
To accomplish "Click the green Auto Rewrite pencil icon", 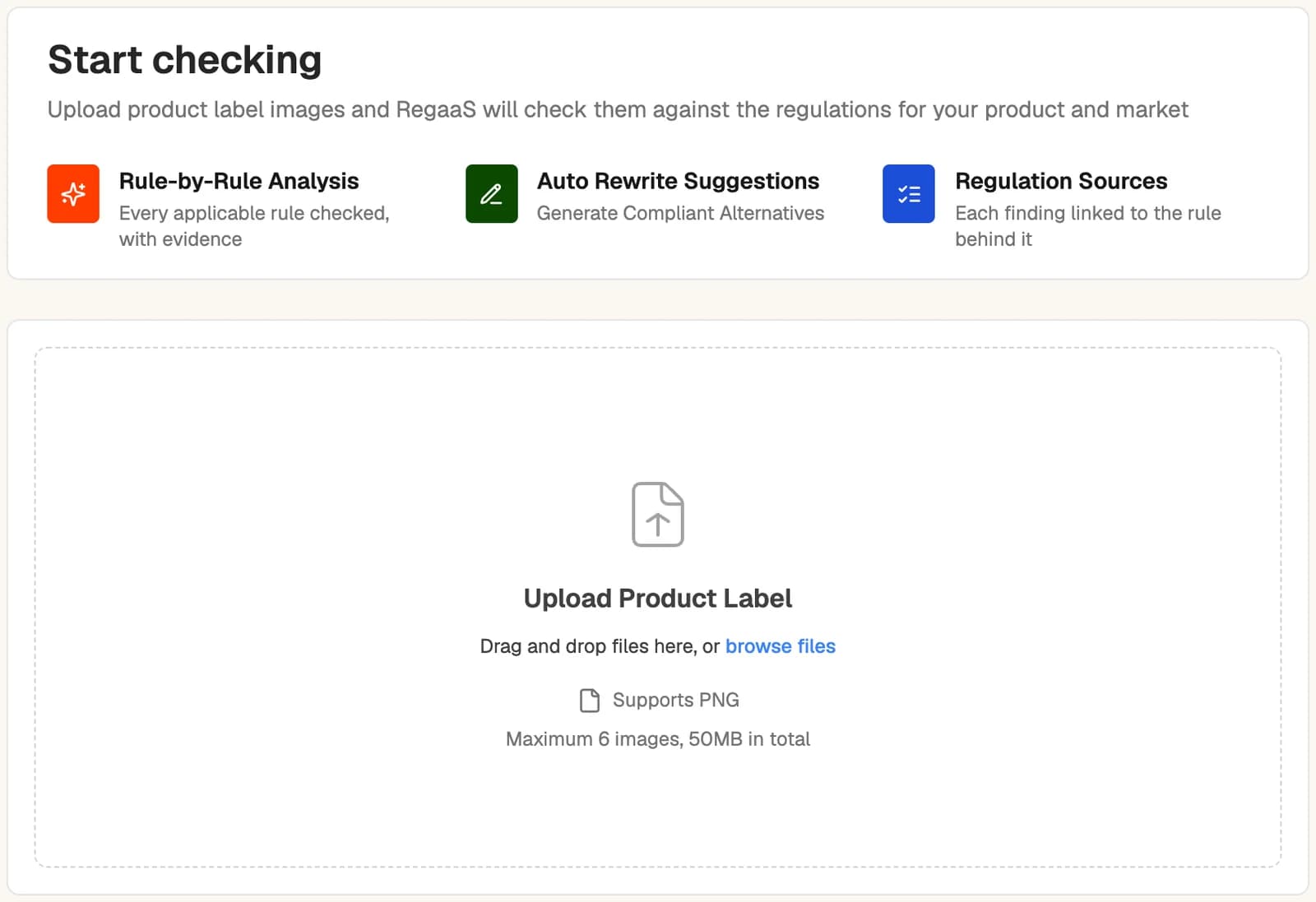I will [x=492, y=194].
